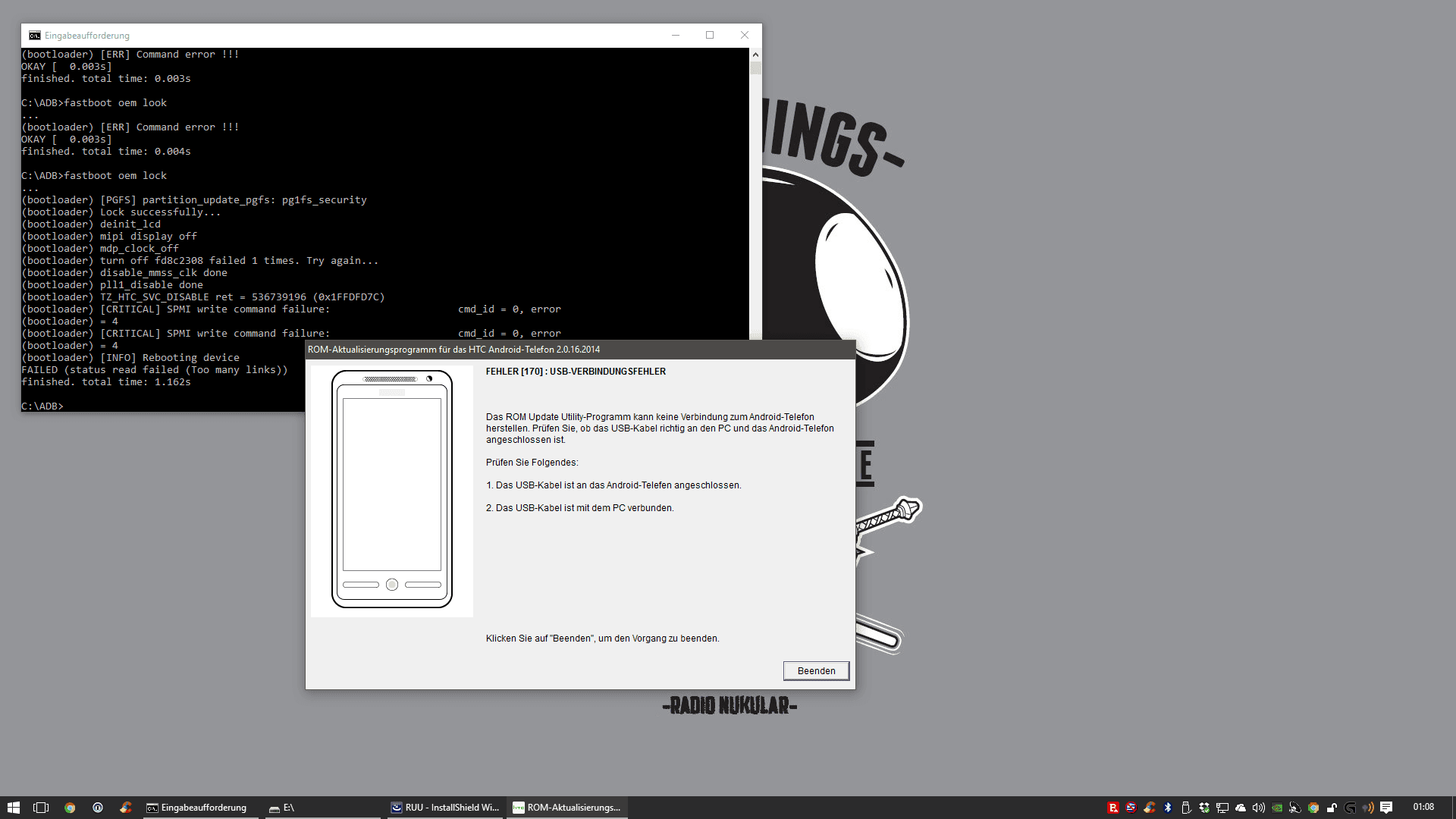The height and width of the screenshot is (819, 1456).
Task: Click the 'Prüfen Sie Folgendes:' text
Action: (x=532, y=463)
